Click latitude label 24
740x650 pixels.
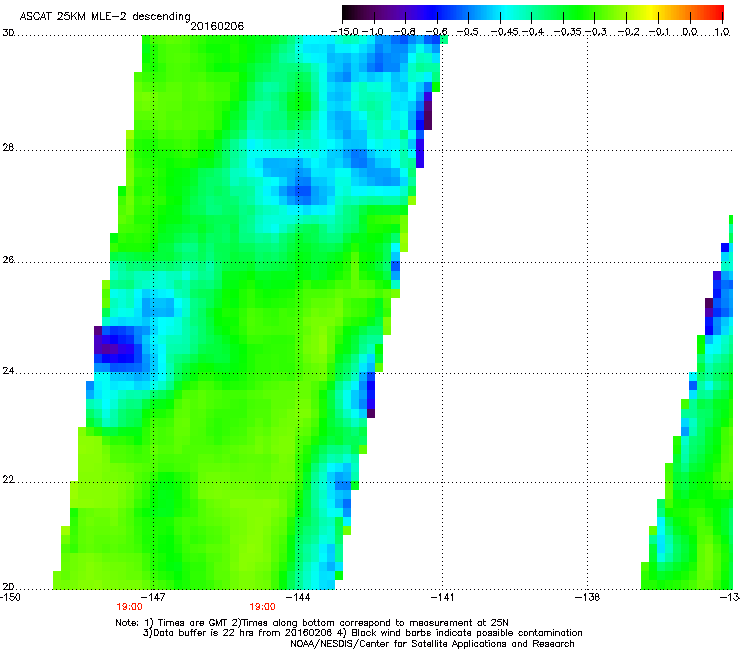(8, 371)
